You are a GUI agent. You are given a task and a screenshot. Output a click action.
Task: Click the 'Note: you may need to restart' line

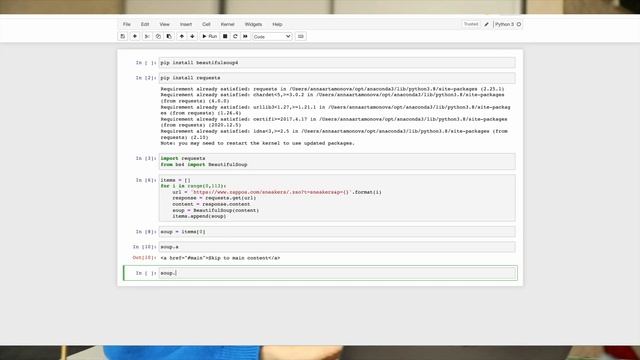[x=258, y=144]
